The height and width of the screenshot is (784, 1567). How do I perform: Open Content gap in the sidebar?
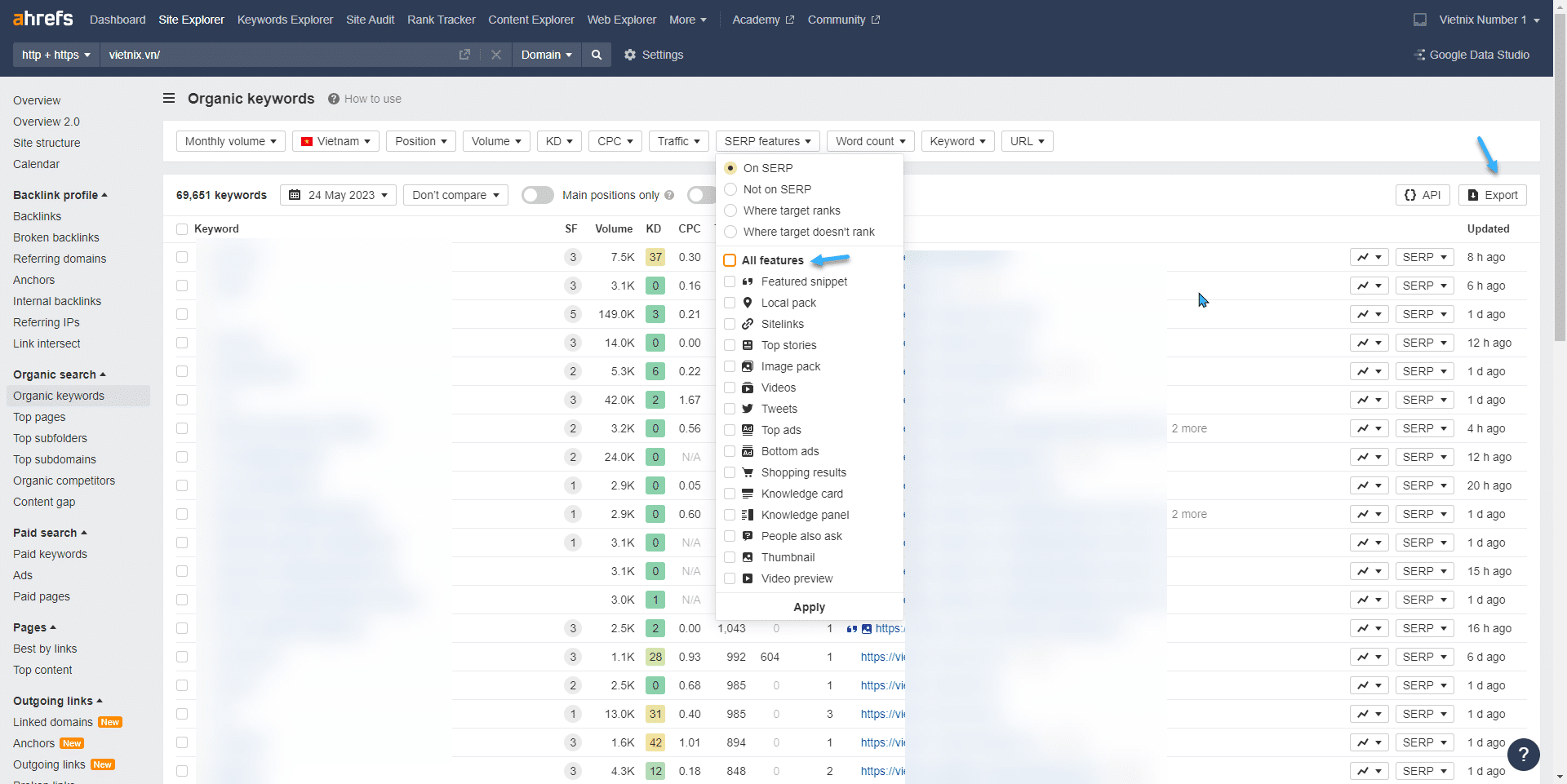tap(44, 502)
